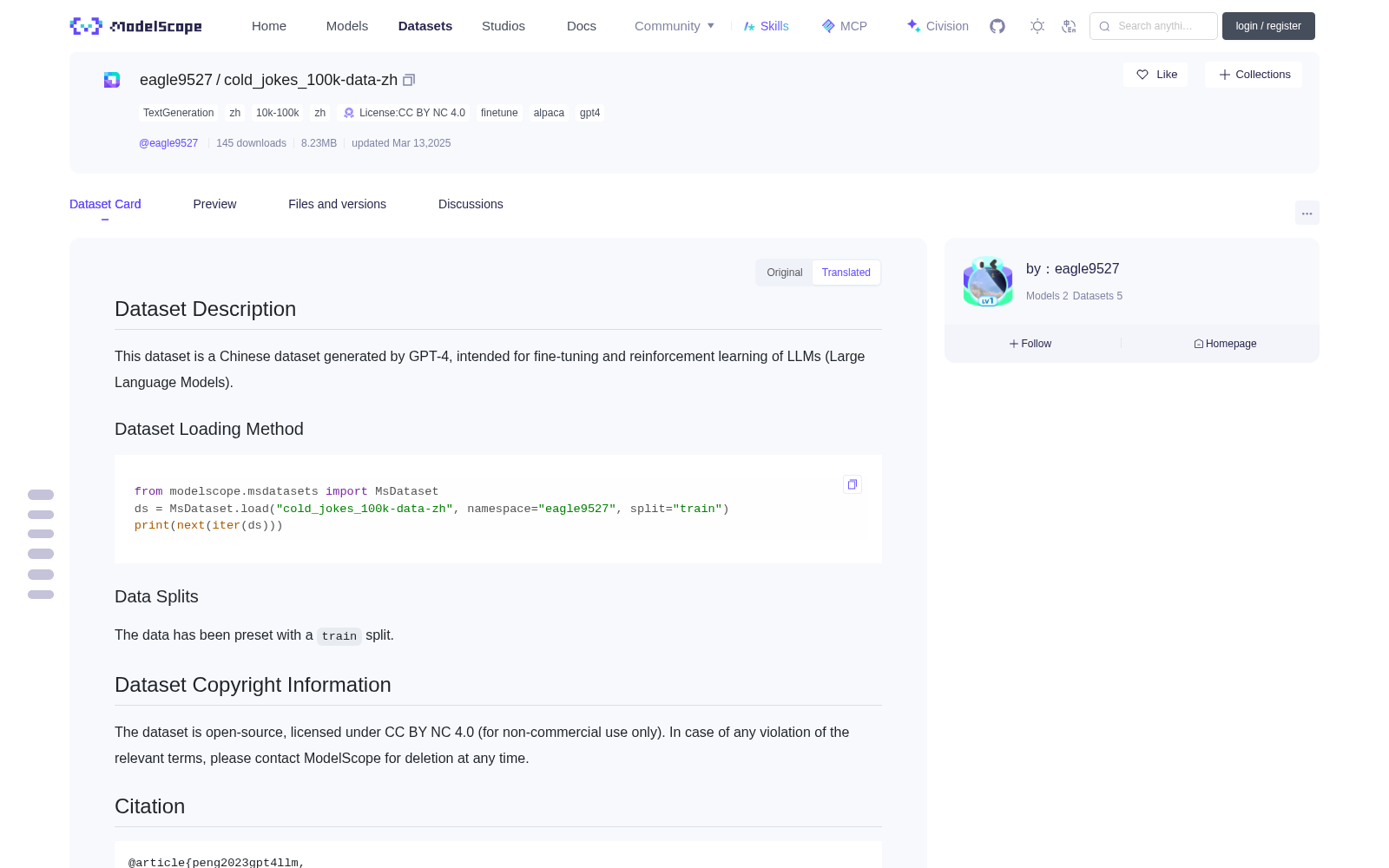The height and width of the screenshot is (868, 1389).
Task: Navigate to Studios
Action: click(x=504, y=26)
